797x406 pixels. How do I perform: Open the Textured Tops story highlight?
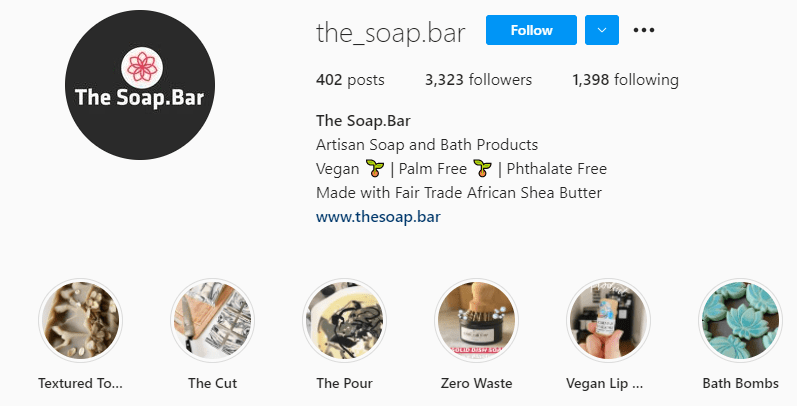(80, 321)
